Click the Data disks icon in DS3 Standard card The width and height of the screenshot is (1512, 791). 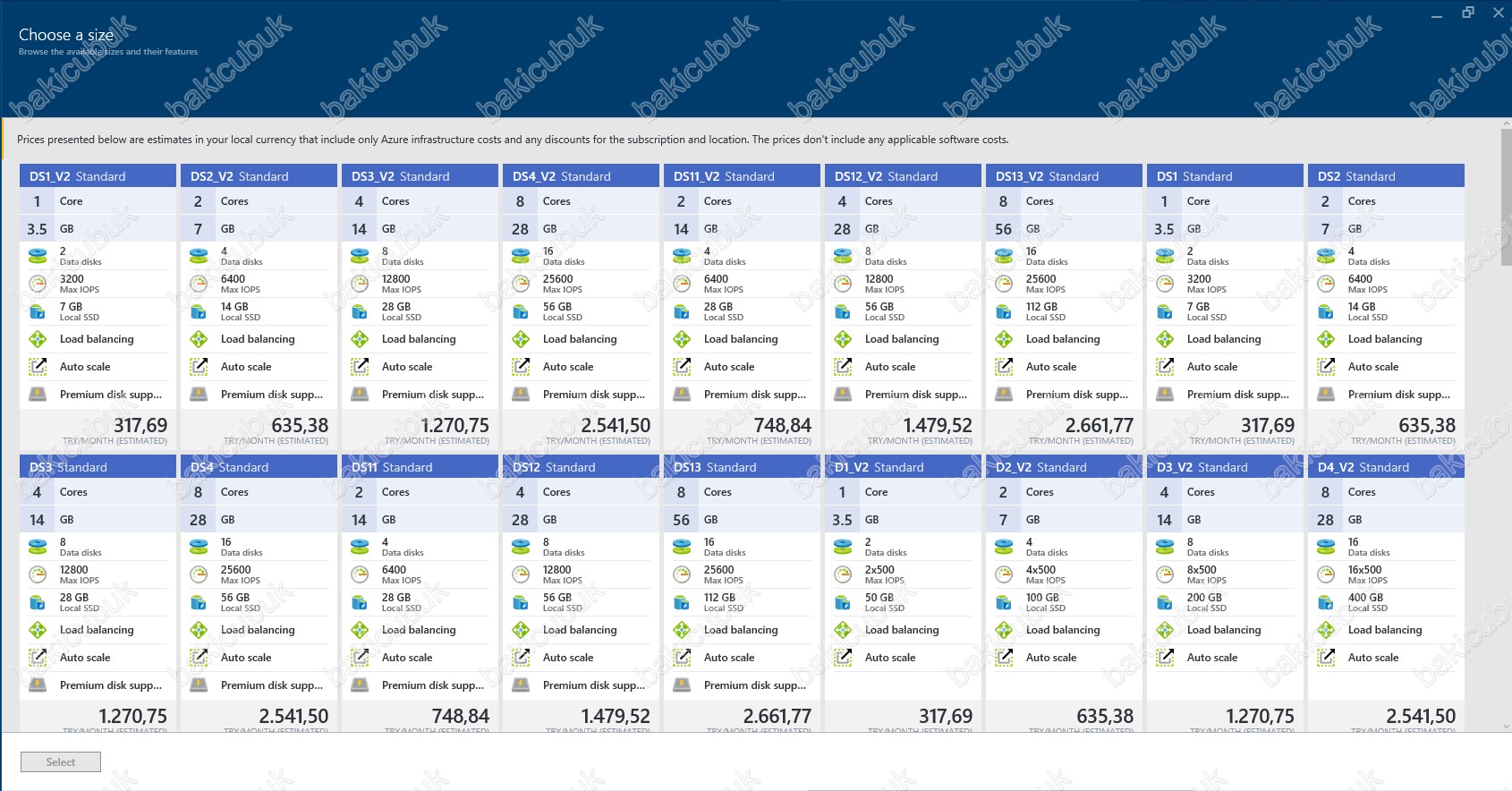[38, 547]
